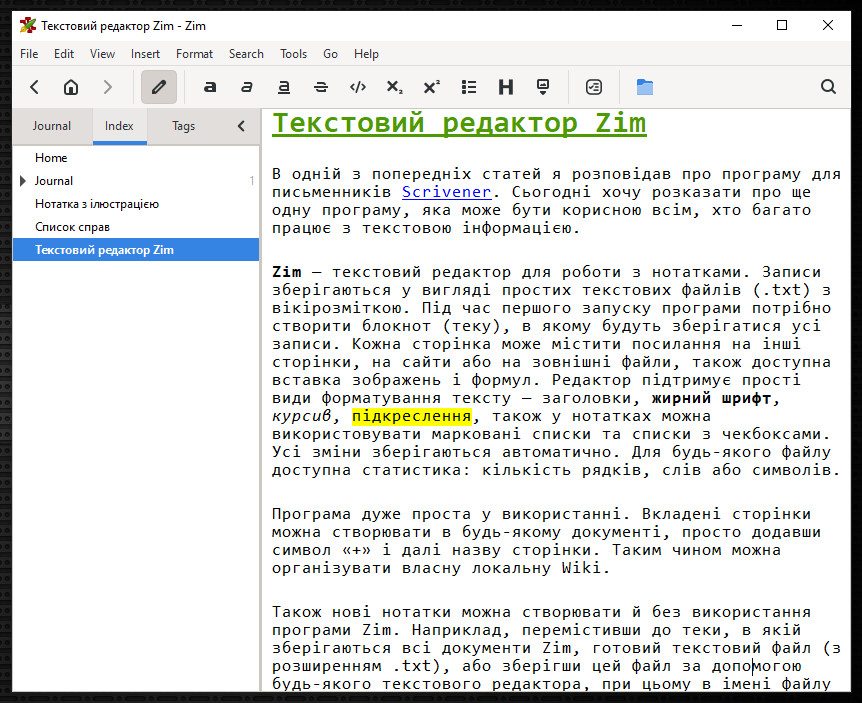Open the Insert menu

pyautogui.click(x=145, y=54)
